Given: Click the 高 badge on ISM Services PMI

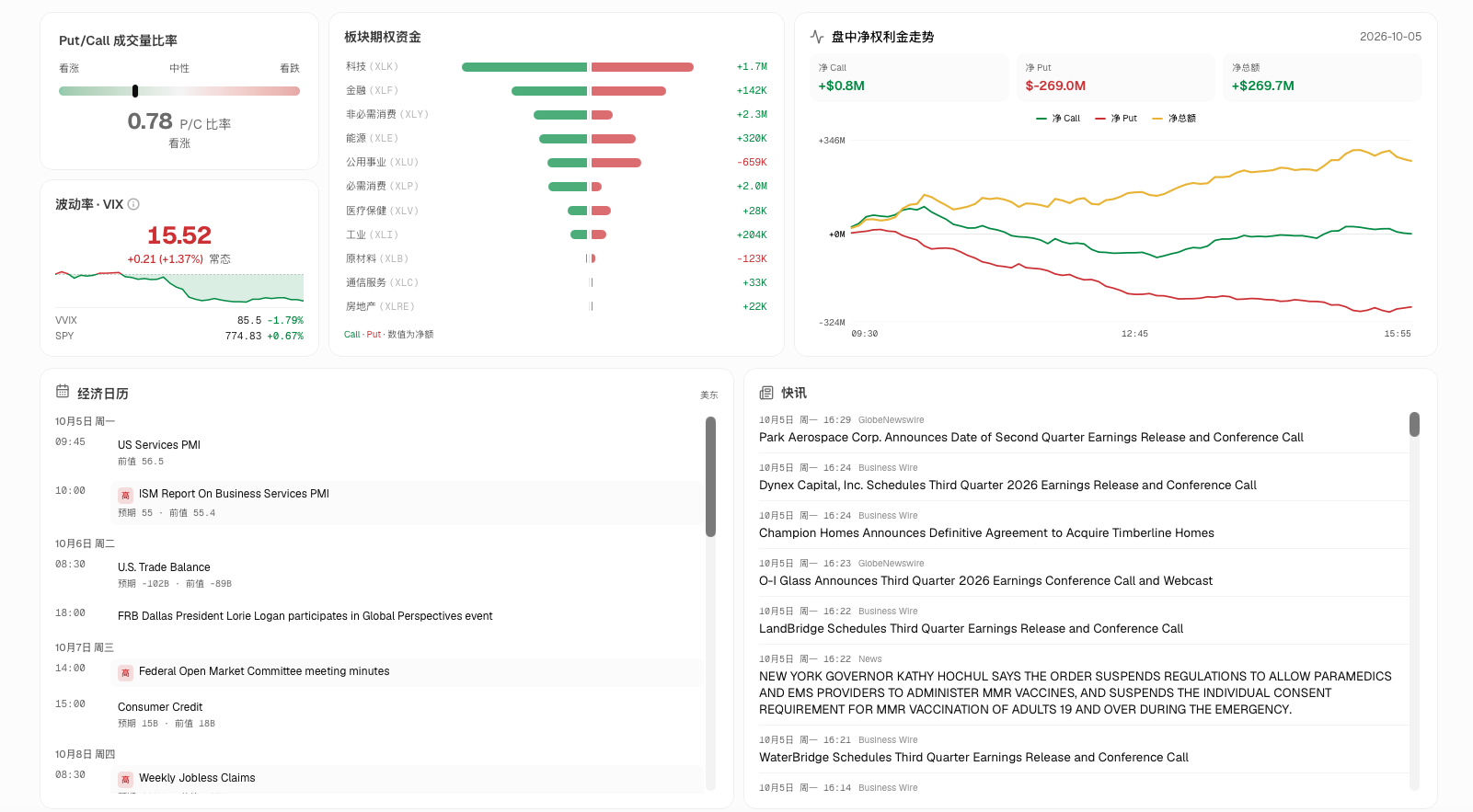Looking at the screenshot, I should point(126,495).
